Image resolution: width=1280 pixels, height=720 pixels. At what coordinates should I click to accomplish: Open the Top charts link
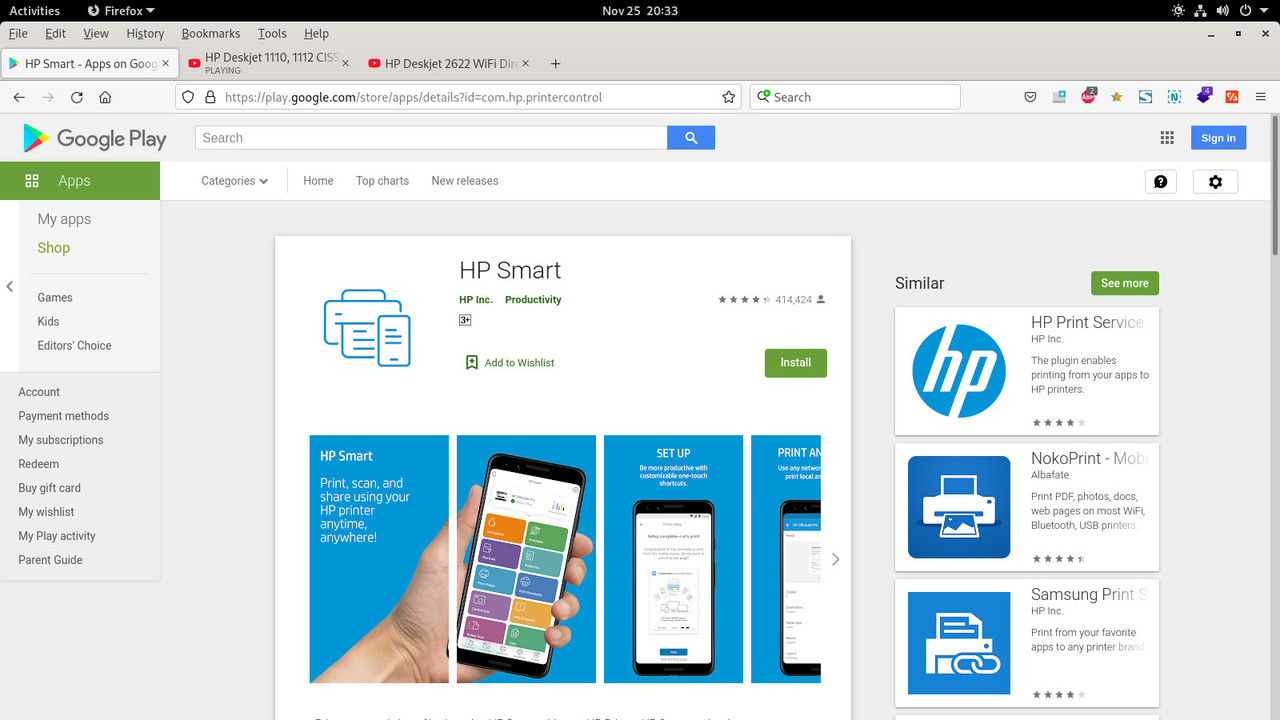pyautogui.click(x=382, y=181)
